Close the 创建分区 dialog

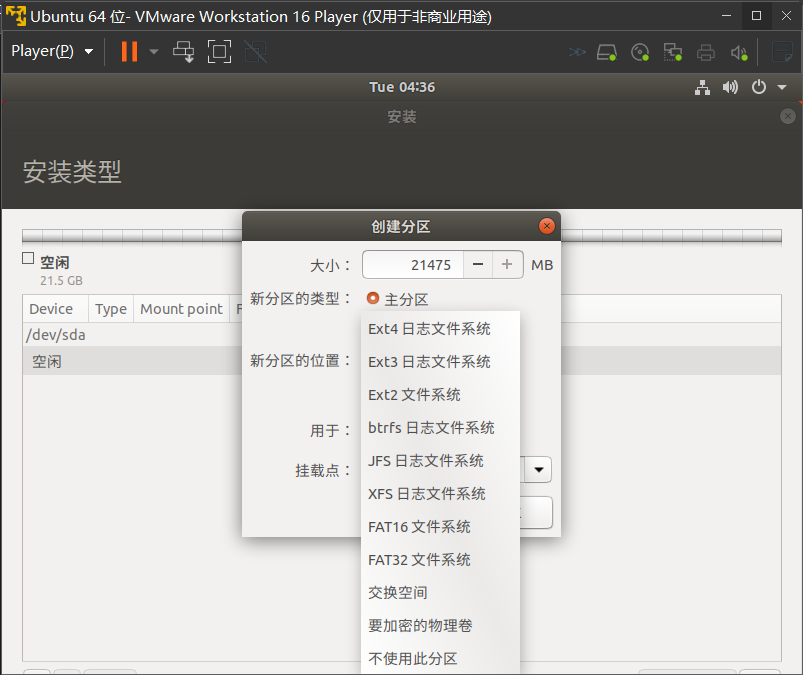[x=547, y=227]
